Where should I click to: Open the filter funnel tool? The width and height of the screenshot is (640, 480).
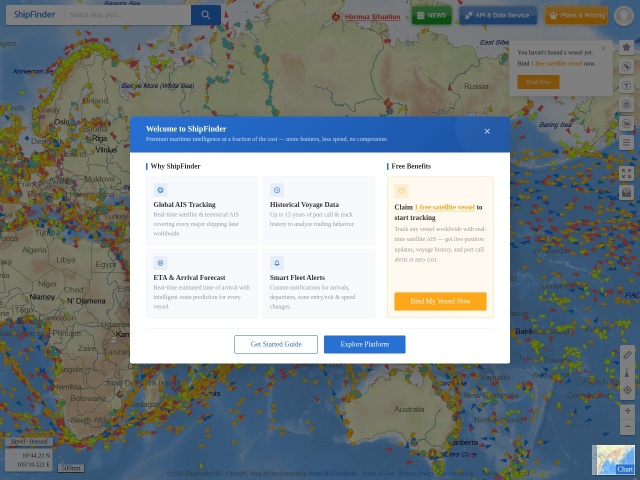pos(626,86)
